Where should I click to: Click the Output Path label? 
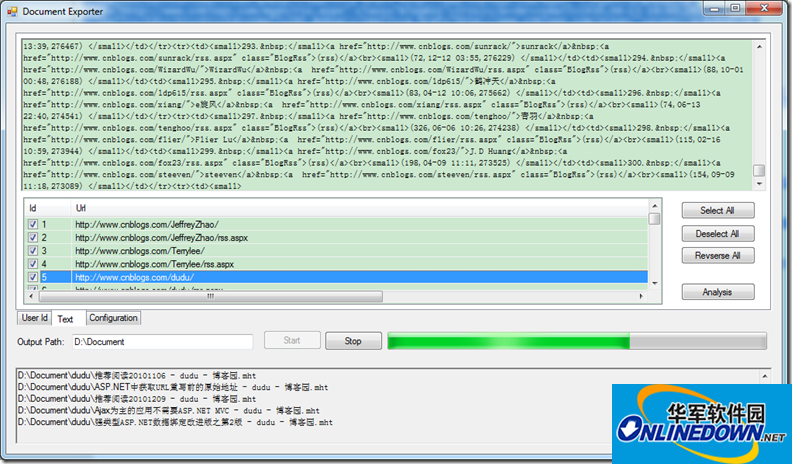point(41,342)
